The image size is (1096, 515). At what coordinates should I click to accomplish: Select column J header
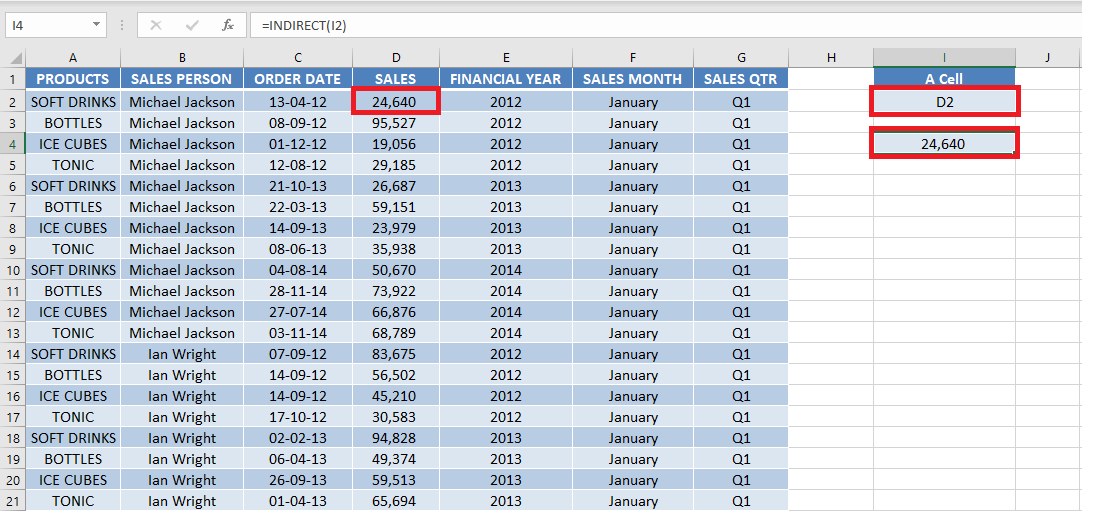click(1048, 58)
